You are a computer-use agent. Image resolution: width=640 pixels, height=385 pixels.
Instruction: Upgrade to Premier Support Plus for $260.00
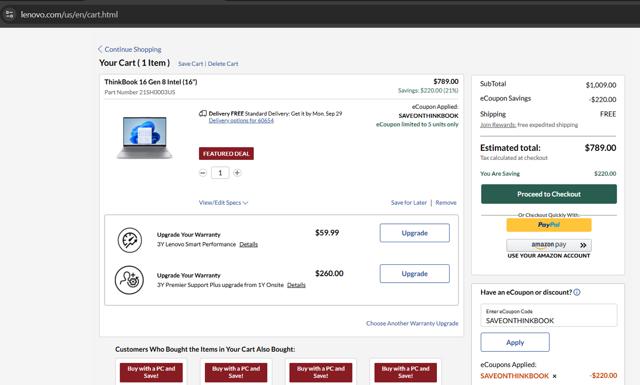pyautogui.click(x=415, y=274)
